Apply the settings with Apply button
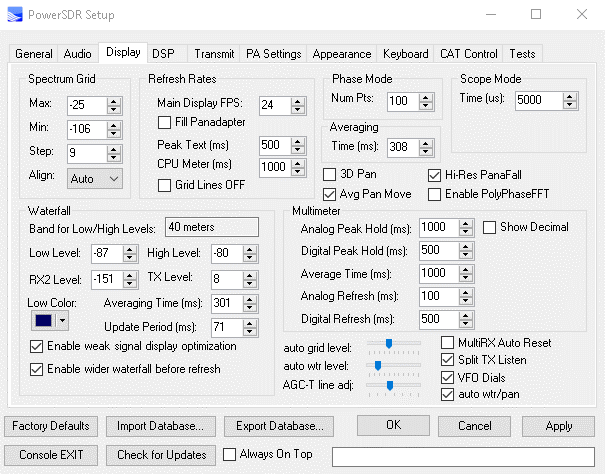Viewport: 605px width, 474px height. (x=558, y=426)
